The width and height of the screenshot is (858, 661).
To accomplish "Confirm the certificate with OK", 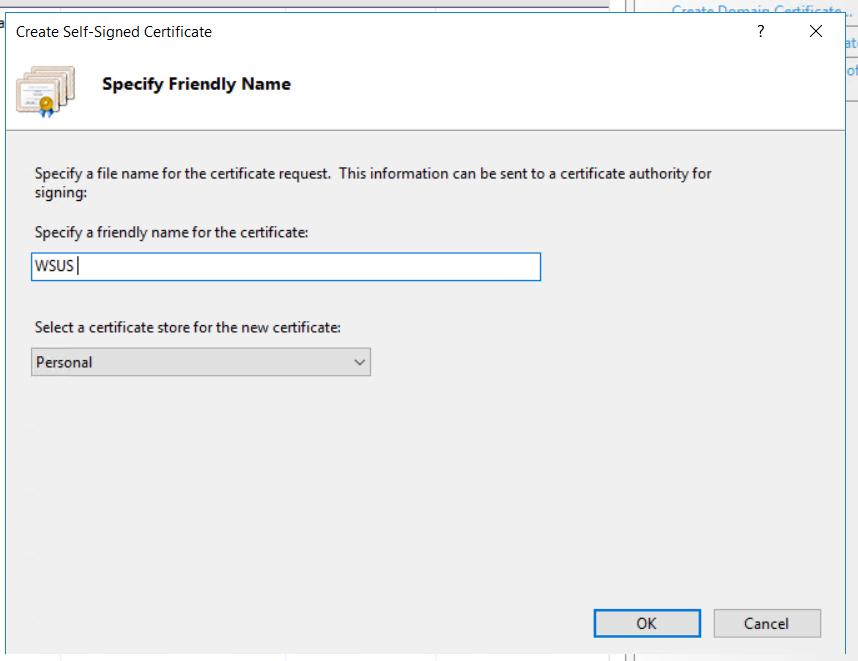I will click(646, 623).
